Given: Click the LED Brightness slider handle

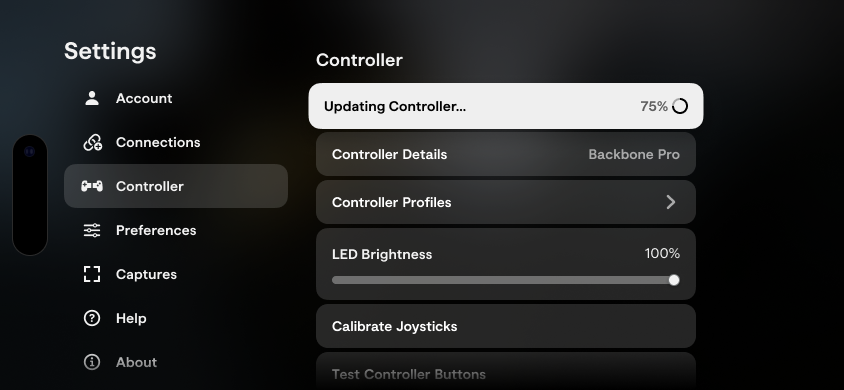Looking at the screenshot, I should [674, 280].
